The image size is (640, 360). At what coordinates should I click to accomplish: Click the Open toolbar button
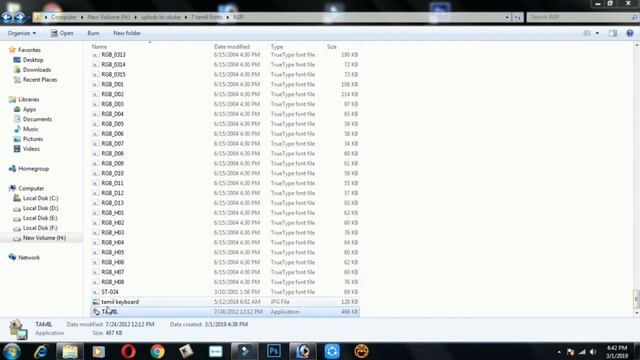[62, 33]
